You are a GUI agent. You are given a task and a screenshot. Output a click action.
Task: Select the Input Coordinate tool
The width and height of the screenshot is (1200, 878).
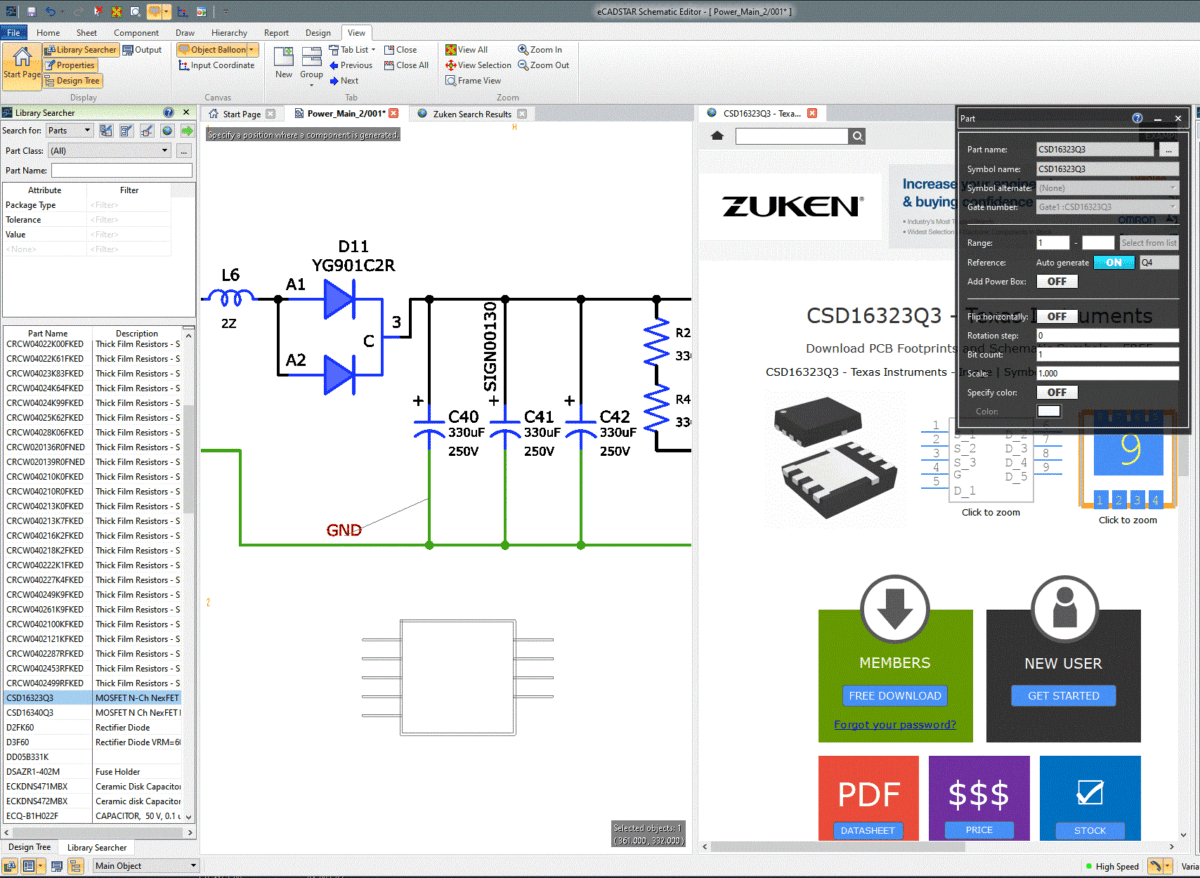[216, 65]
